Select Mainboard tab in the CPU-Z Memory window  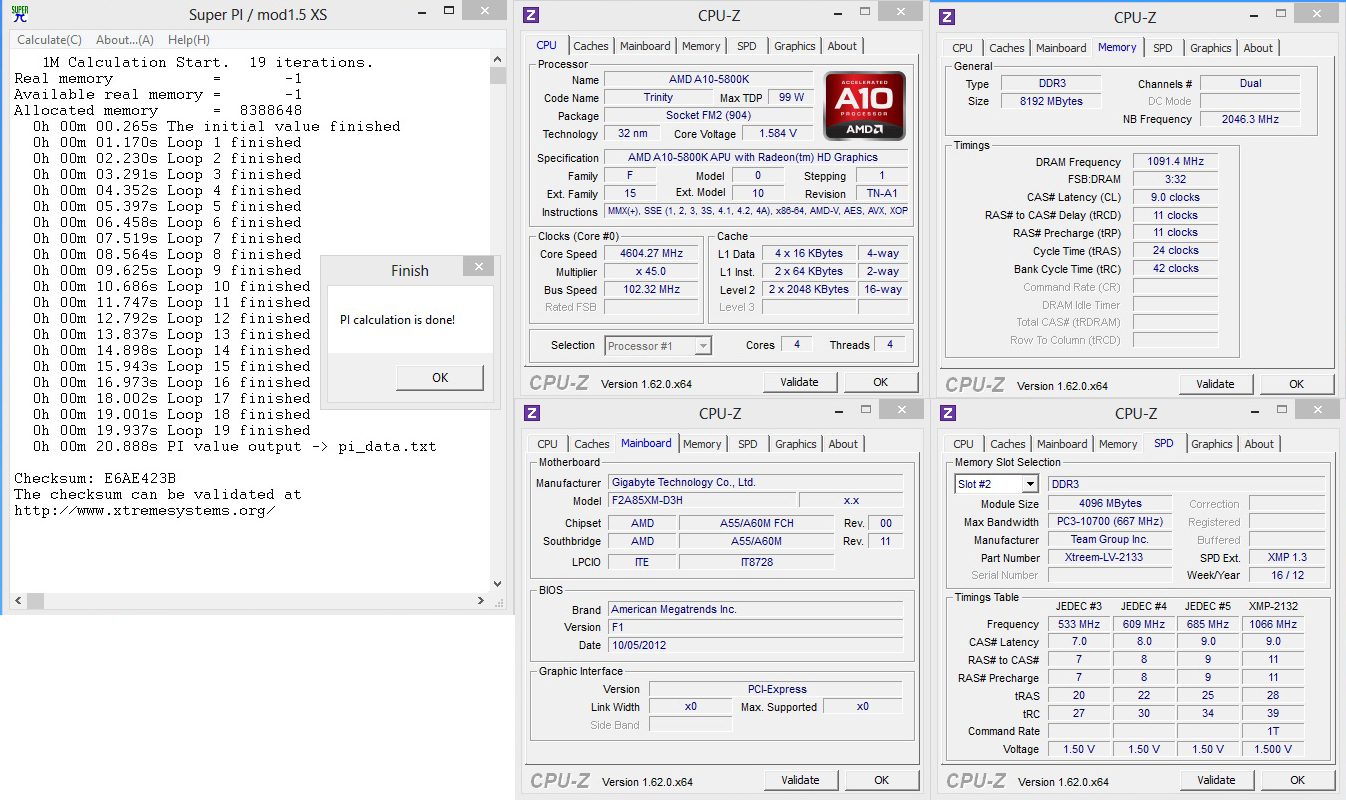(x=1061, y=48)
